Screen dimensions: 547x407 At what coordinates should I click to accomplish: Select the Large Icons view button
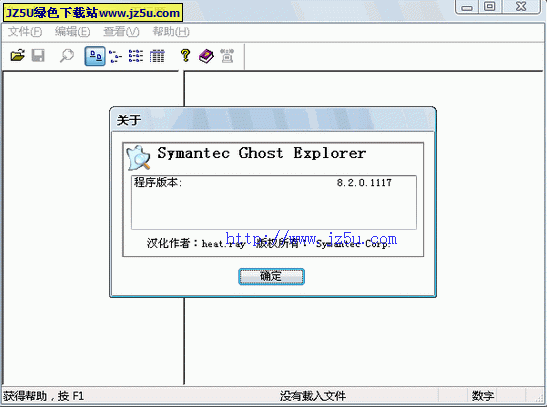(x=95, y=56)
